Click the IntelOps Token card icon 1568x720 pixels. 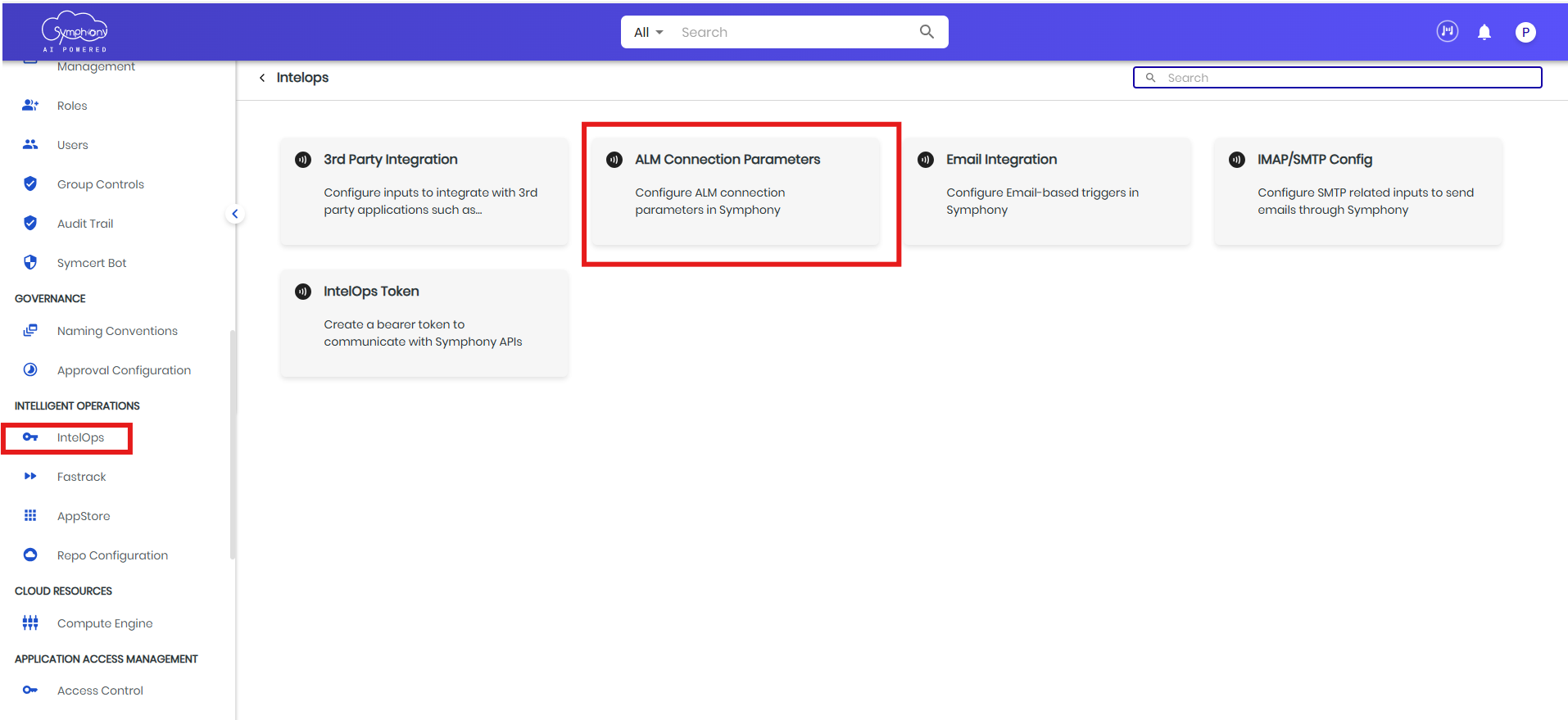(303, 291)
